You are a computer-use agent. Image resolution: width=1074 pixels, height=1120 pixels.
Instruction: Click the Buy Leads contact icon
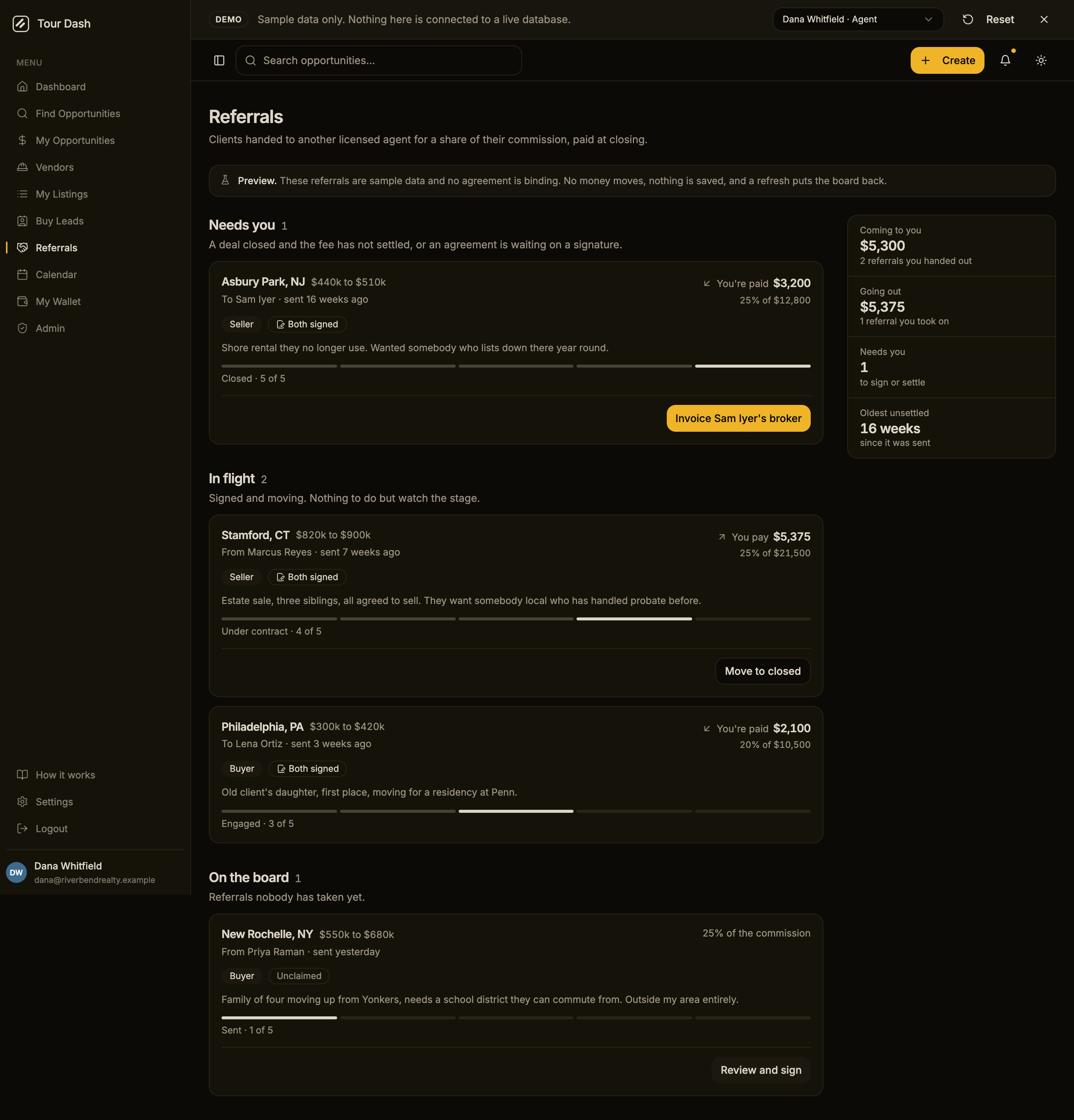(22, 221)
